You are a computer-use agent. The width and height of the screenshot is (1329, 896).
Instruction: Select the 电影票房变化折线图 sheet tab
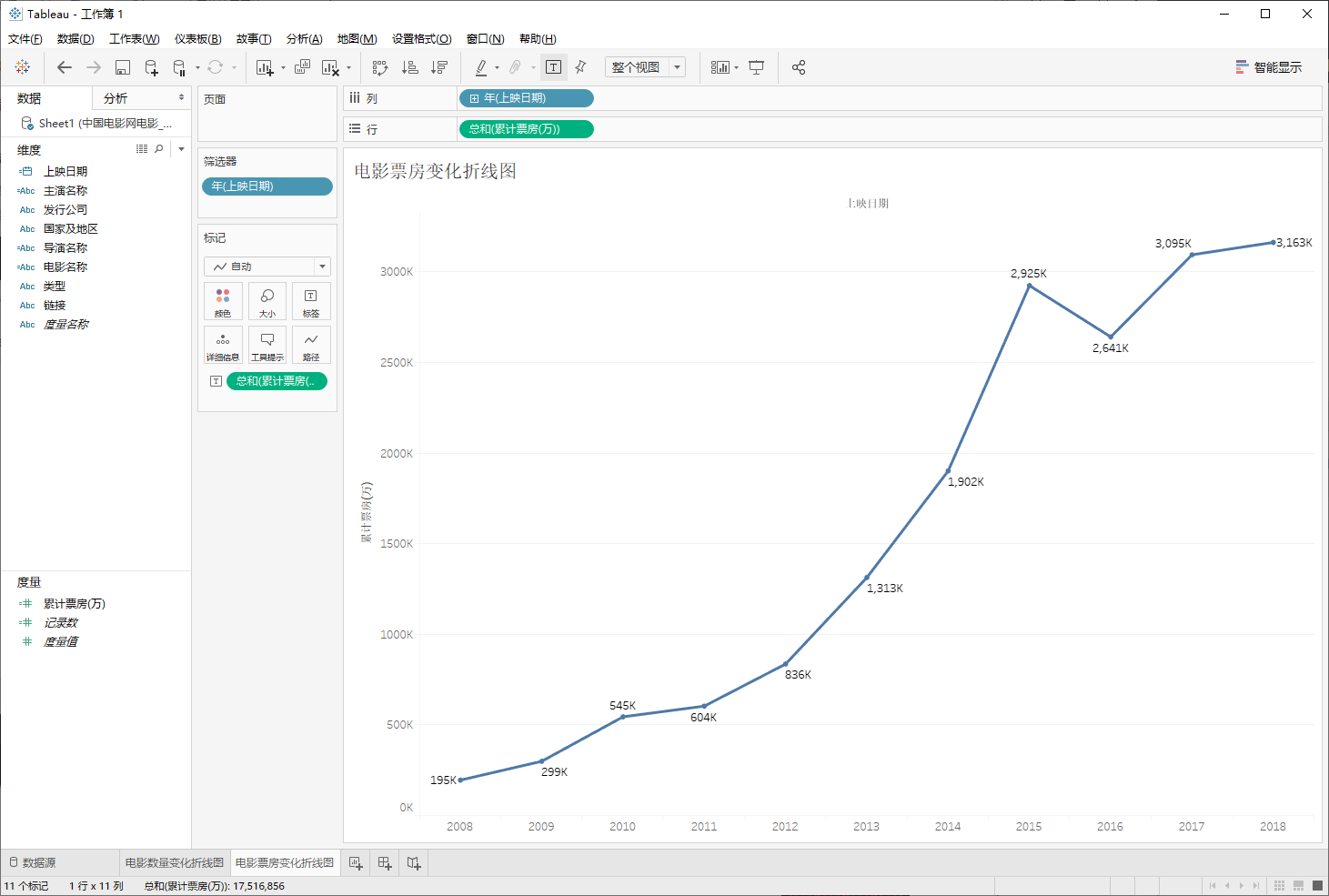coord(285,862)
